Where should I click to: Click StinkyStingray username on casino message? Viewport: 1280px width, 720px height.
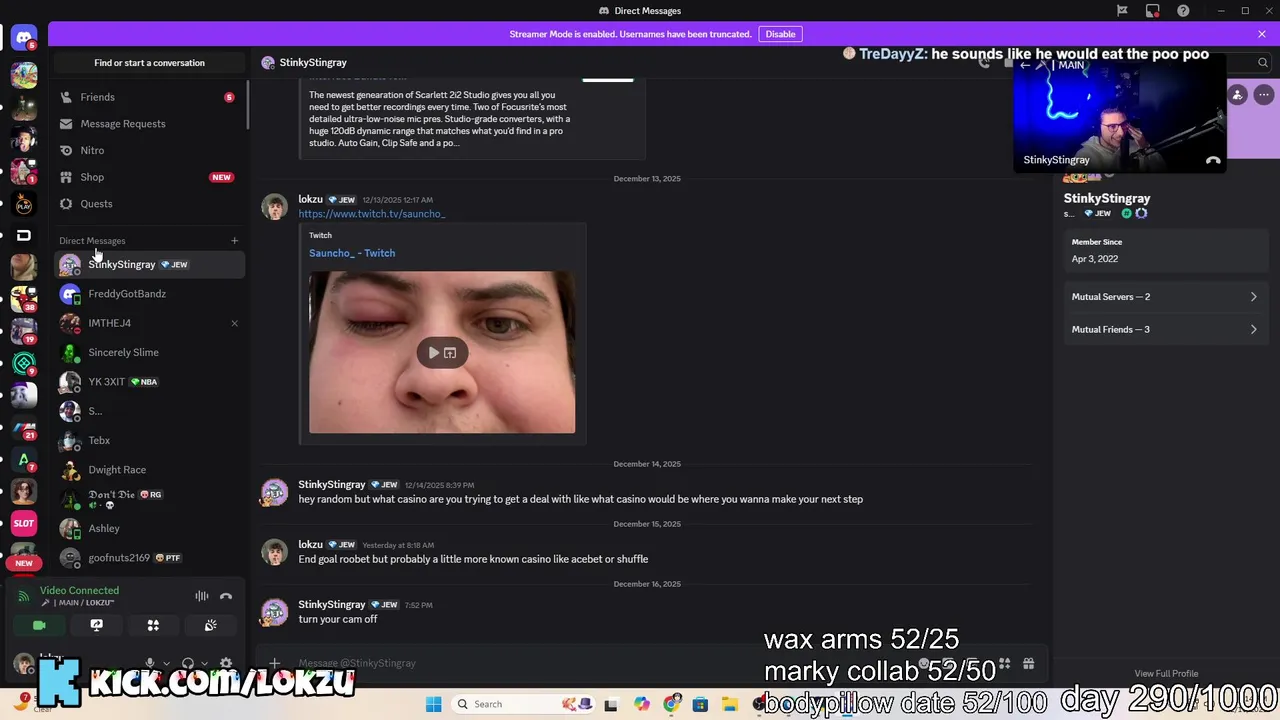[x=332, y=485]
